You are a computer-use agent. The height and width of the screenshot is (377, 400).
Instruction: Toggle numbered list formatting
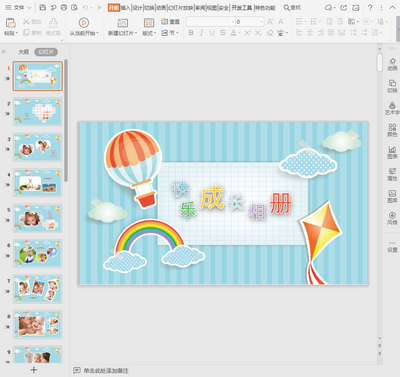pyautogui.click(x=314, y=22)
